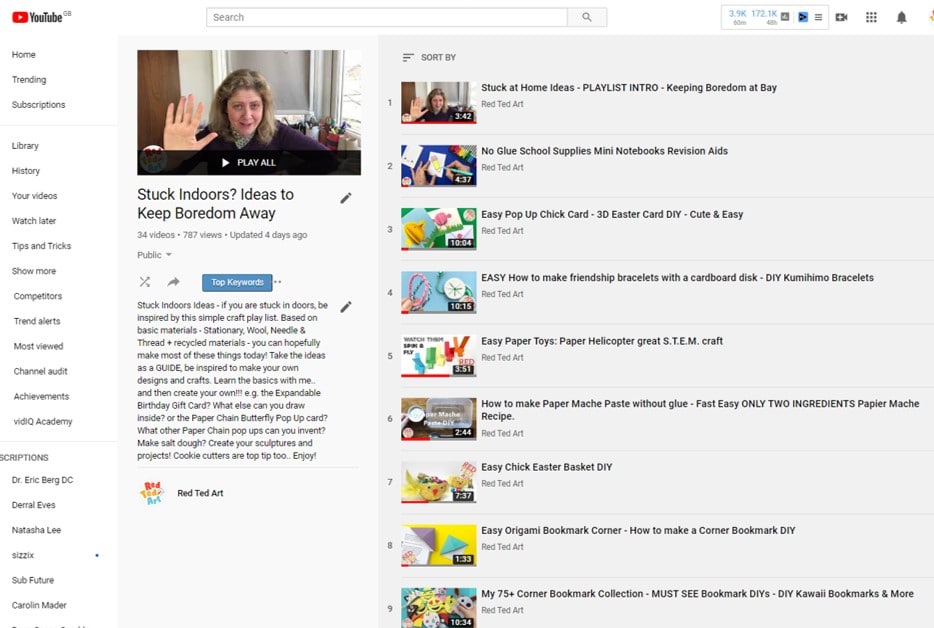The height and width of the screenshot is (628, 934).
Task: Click the Sort By icon
Action: coord(408,57)
